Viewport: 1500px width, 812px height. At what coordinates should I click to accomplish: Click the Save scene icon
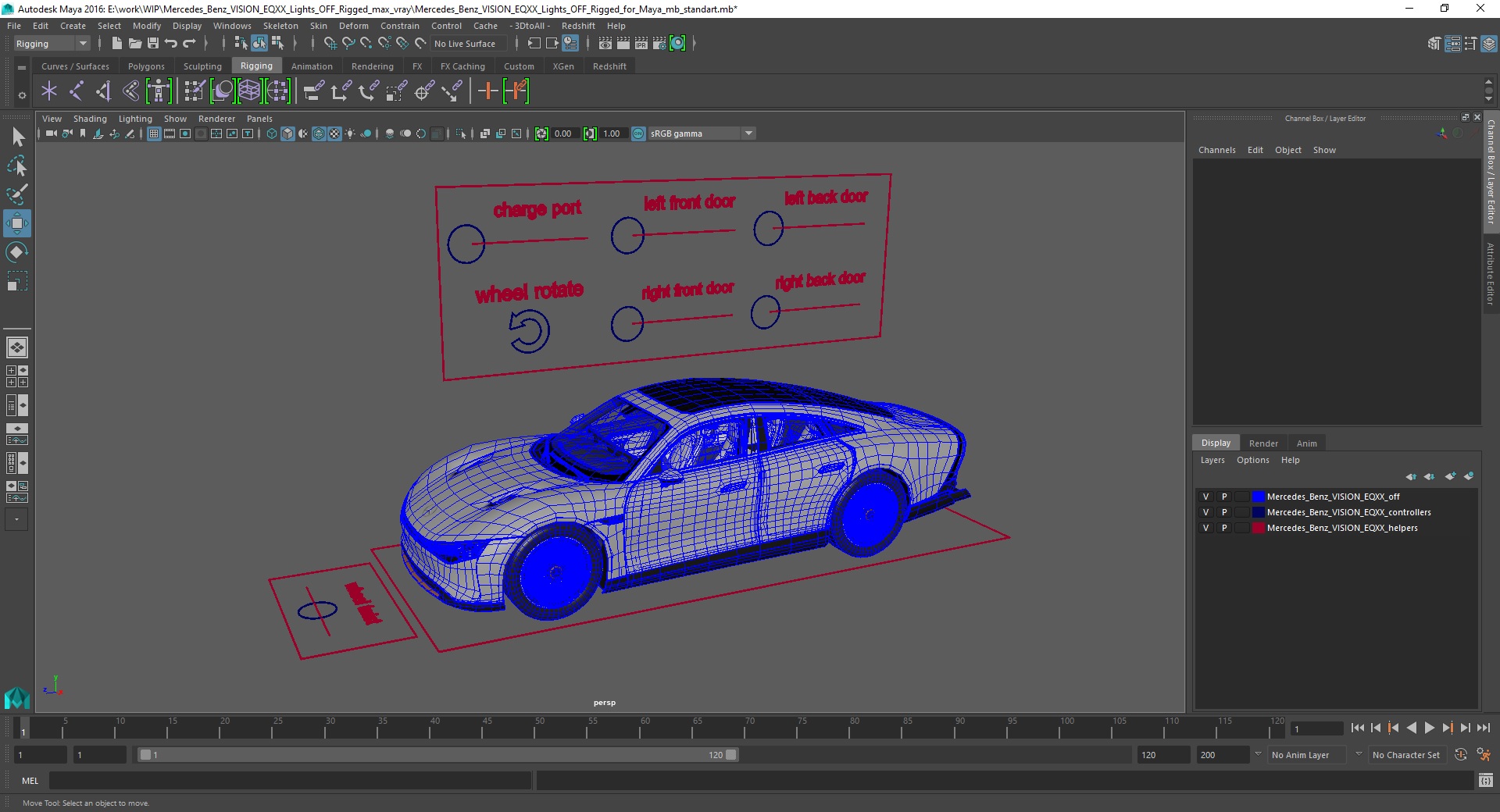(x=153, y=44)
